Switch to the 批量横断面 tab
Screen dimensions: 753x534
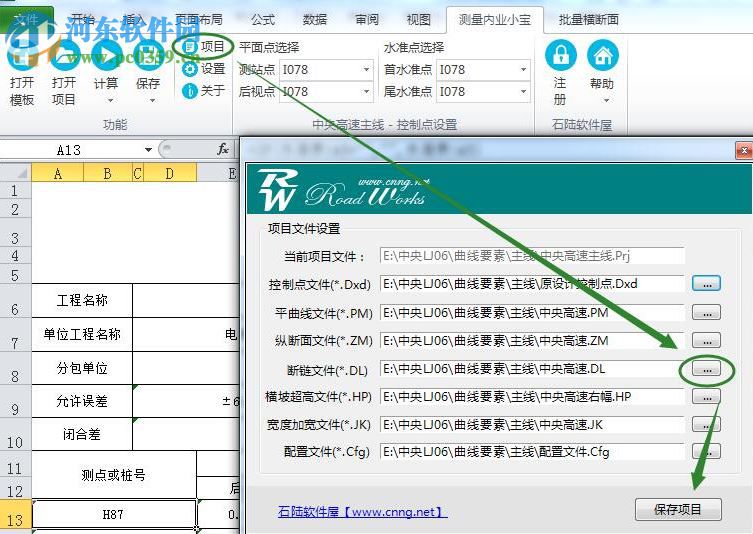(x=589, y=20)
